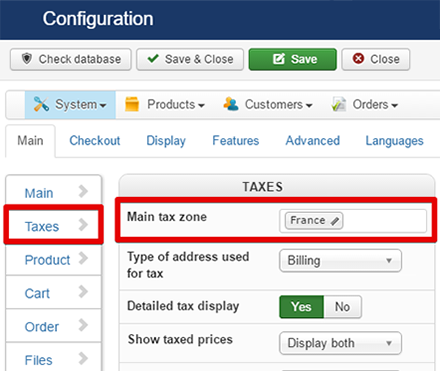Expand the Customers menu
Image resolution: width=440 pixels, height=371 pixels.
coord(268,105)
